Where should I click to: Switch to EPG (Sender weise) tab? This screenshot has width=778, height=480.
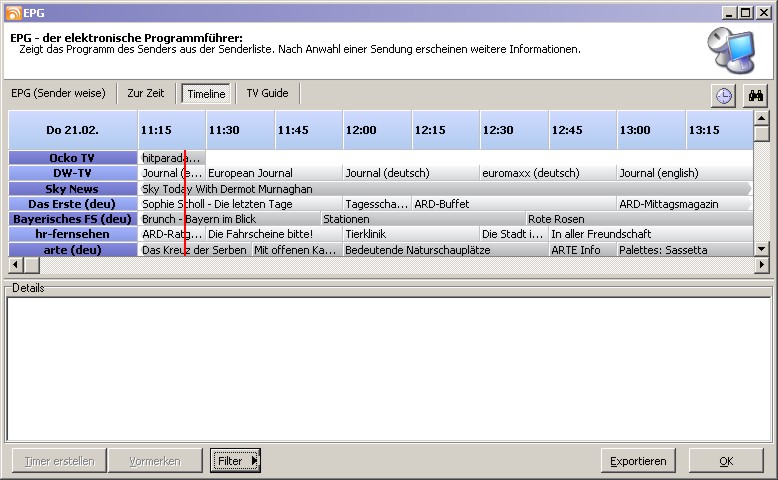(59, 93)
